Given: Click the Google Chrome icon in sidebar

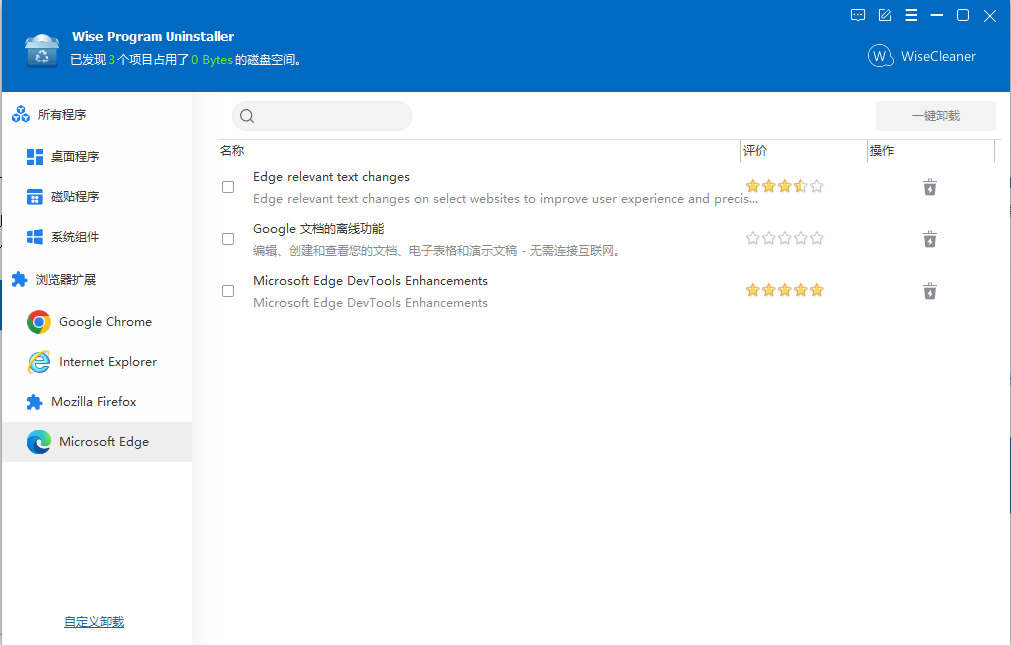Looking at the screenshot, I should pos(39,322).
